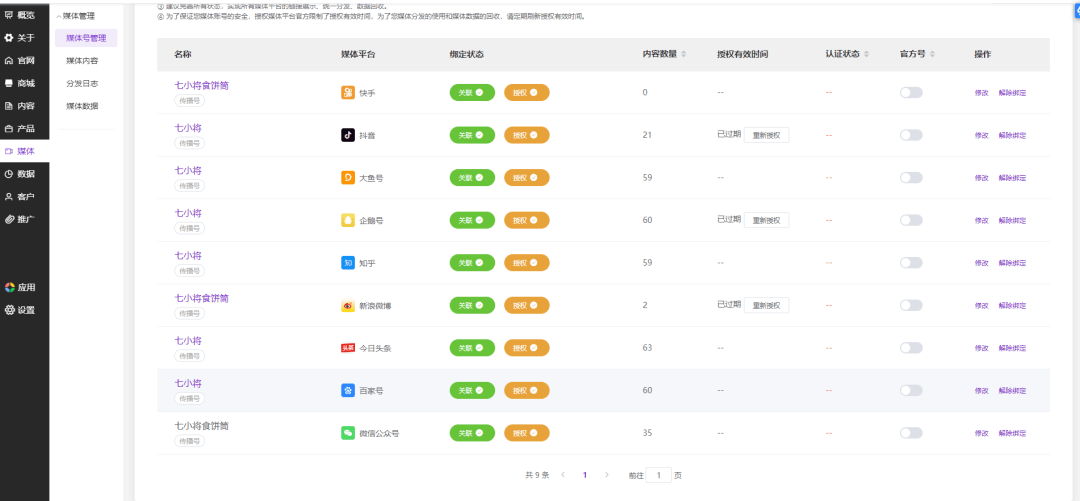Click 修改 for the 快手 row
This screenshot has width=1080, height=501.
(x=982, y=92)
